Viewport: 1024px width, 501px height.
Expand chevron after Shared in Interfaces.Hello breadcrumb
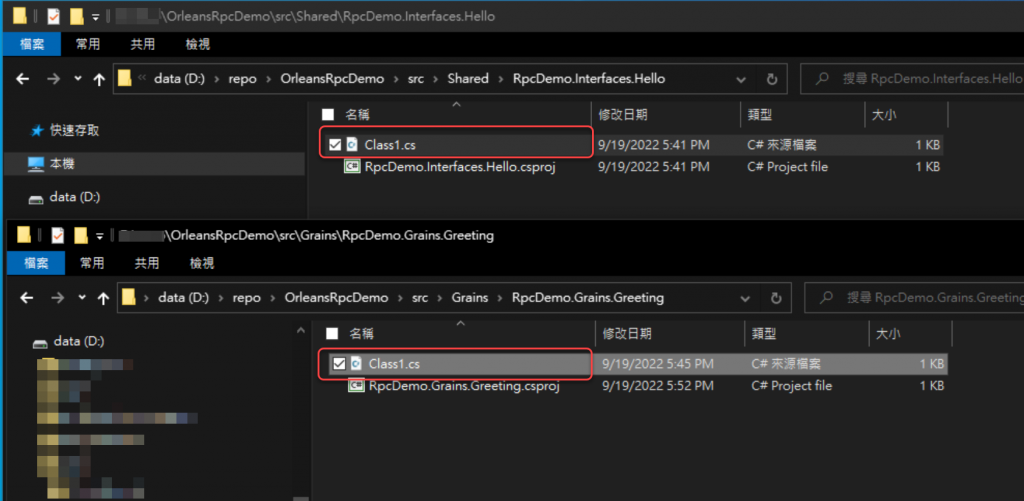coord(500,79)
